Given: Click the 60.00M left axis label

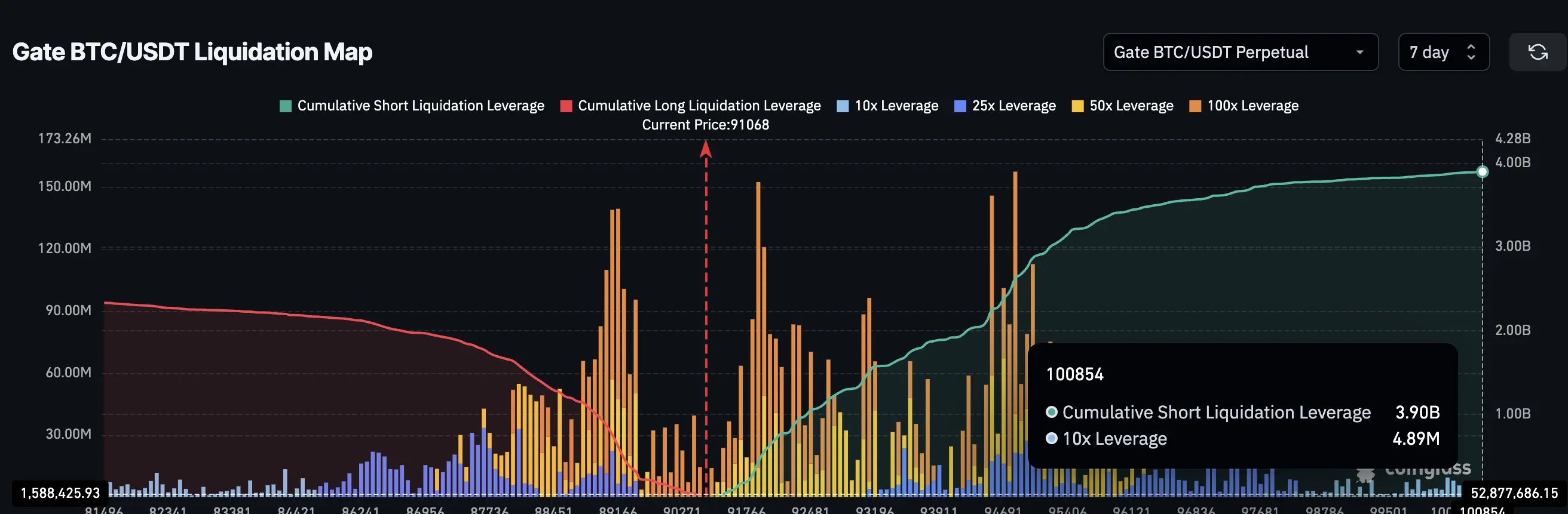Looking at the screenshot, I should click(68, 373).
